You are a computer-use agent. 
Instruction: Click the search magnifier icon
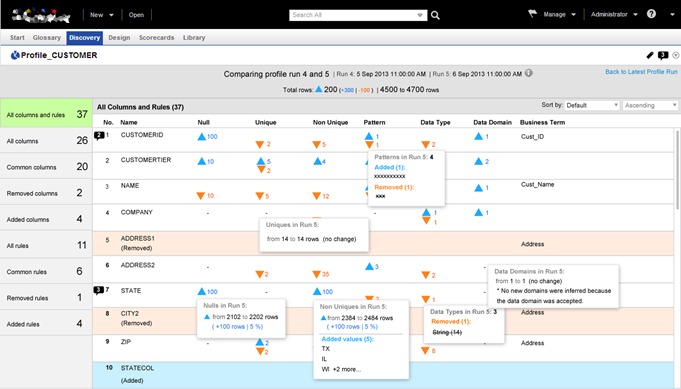435,15
